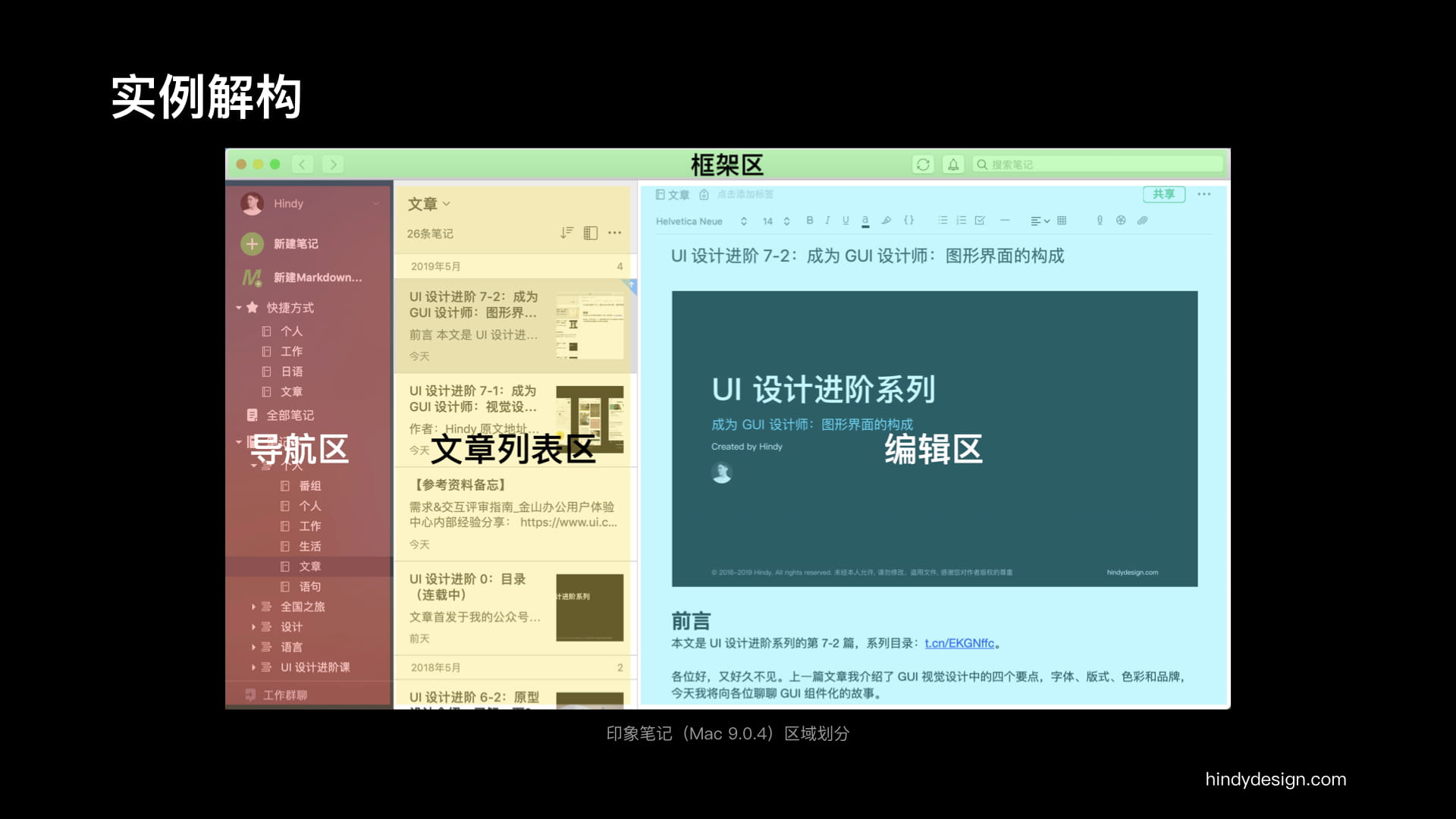Insert a code block with the braces icon
This screenshot has height=819, width=1456.
coord(908,221)
